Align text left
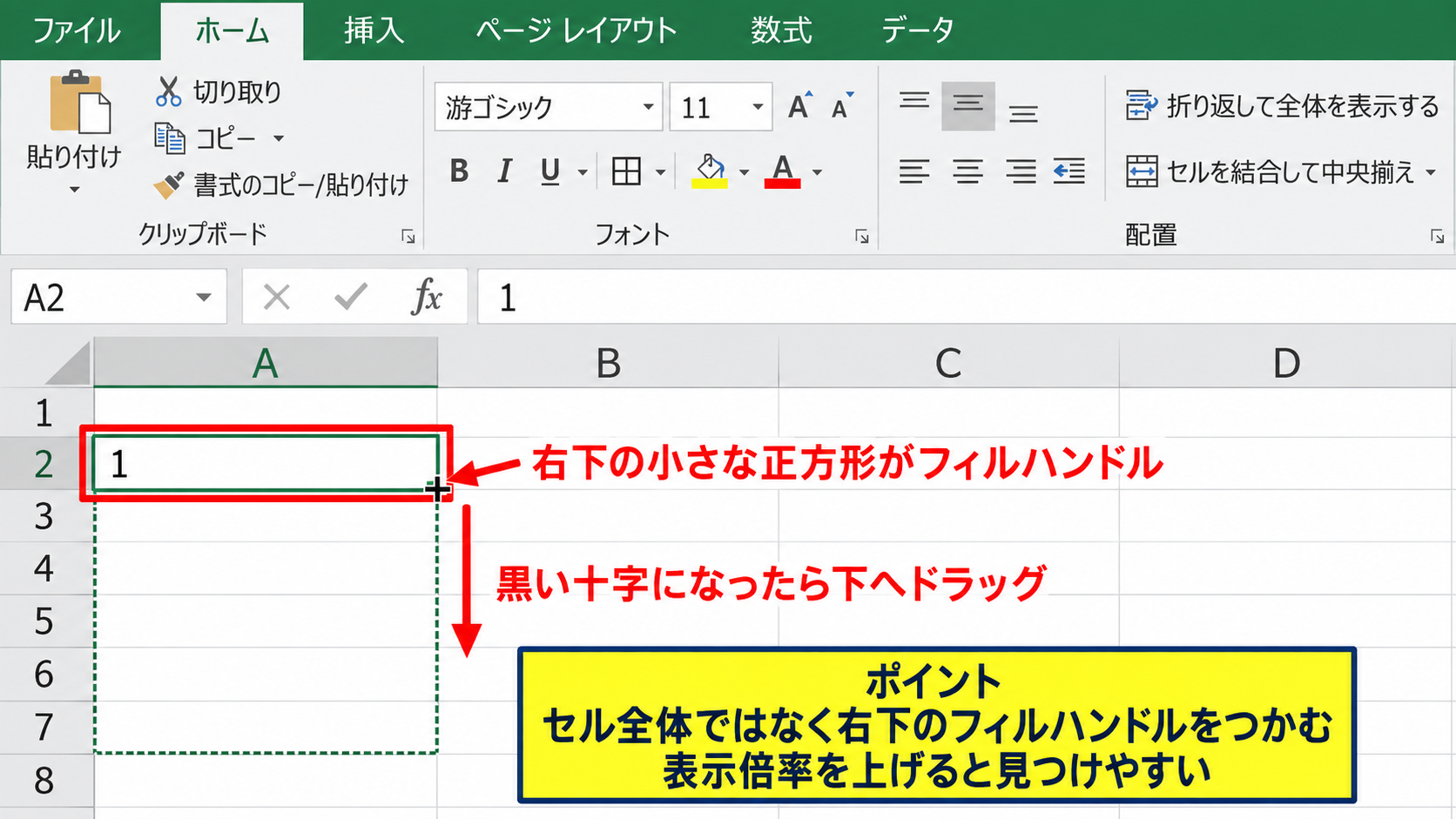This screenshot has width=1456, height=819. click(x=914, y=171)
